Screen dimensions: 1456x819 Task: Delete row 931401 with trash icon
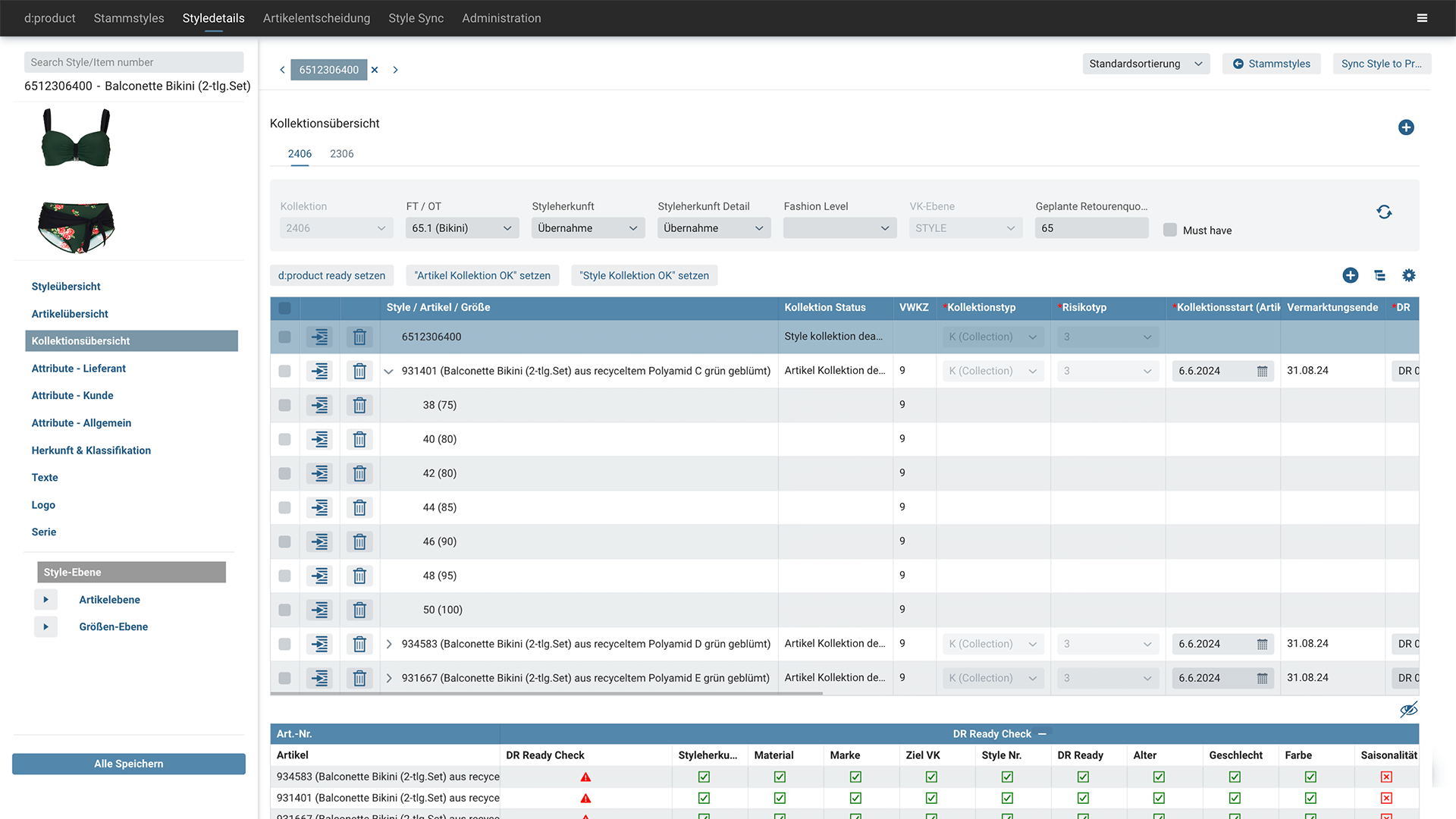point(359,371)
